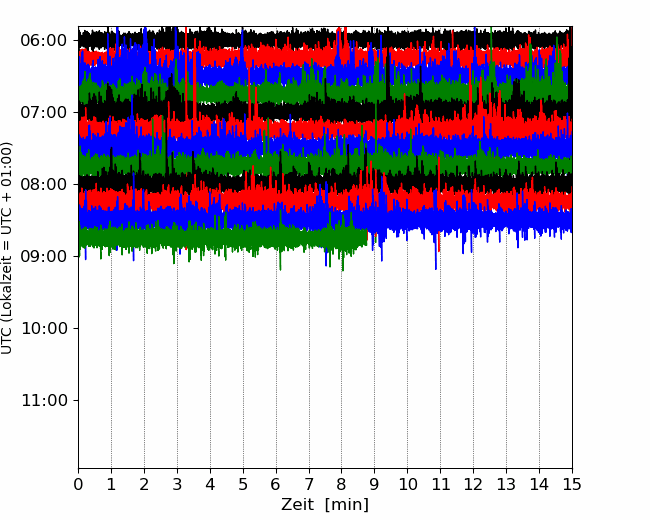Click the x-axis tick label 5
The height and width of the screenshot is (520, 650).
tap(243, 484)
